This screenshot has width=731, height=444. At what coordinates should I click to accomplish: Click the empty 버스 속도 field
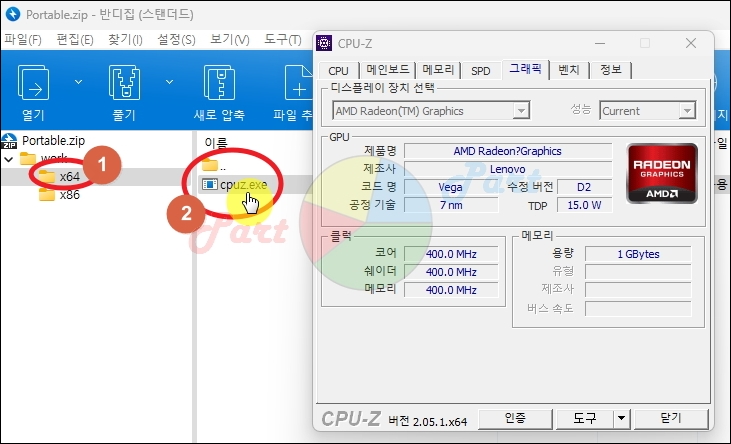coord(638,308)
